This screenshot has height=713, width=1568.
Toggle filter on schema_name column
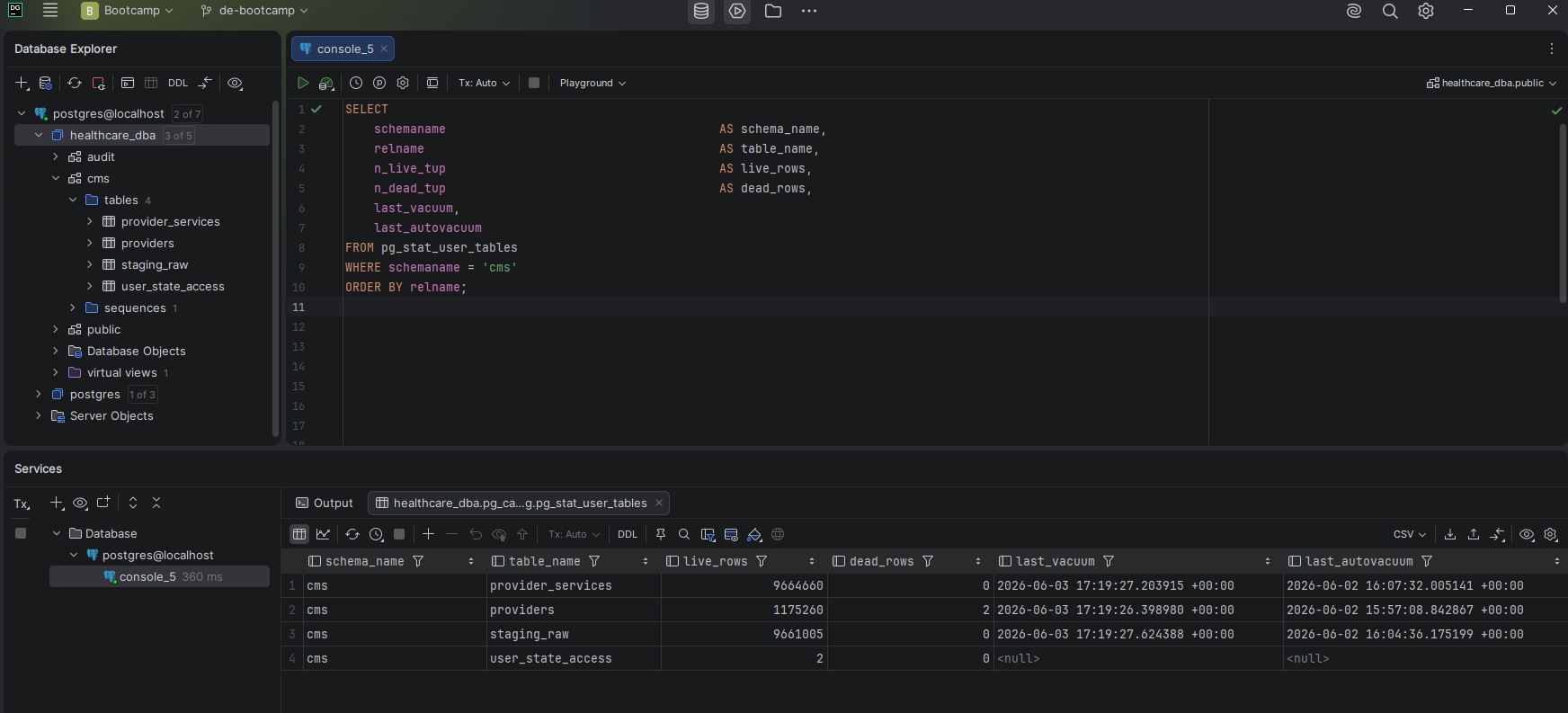pos(418,561)
